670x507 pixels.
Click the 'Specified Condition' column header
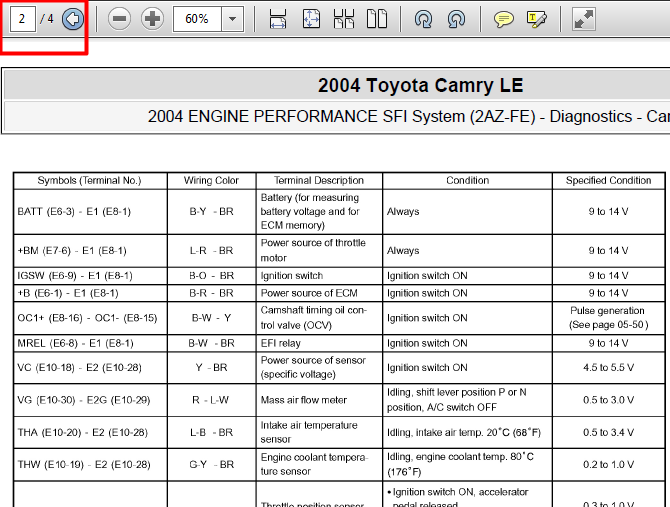click(608, 181)
